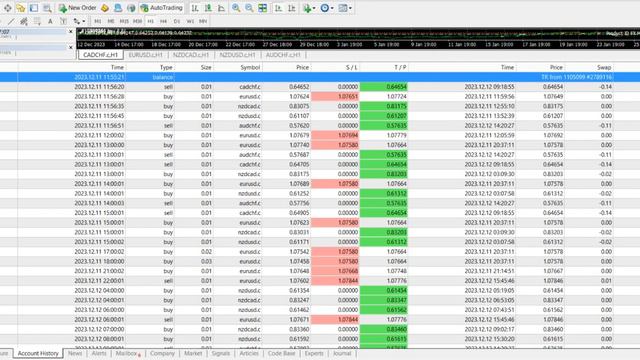The image size is (640, 360).
Task: Select the MN timeframe
Action: click(203, 21)
